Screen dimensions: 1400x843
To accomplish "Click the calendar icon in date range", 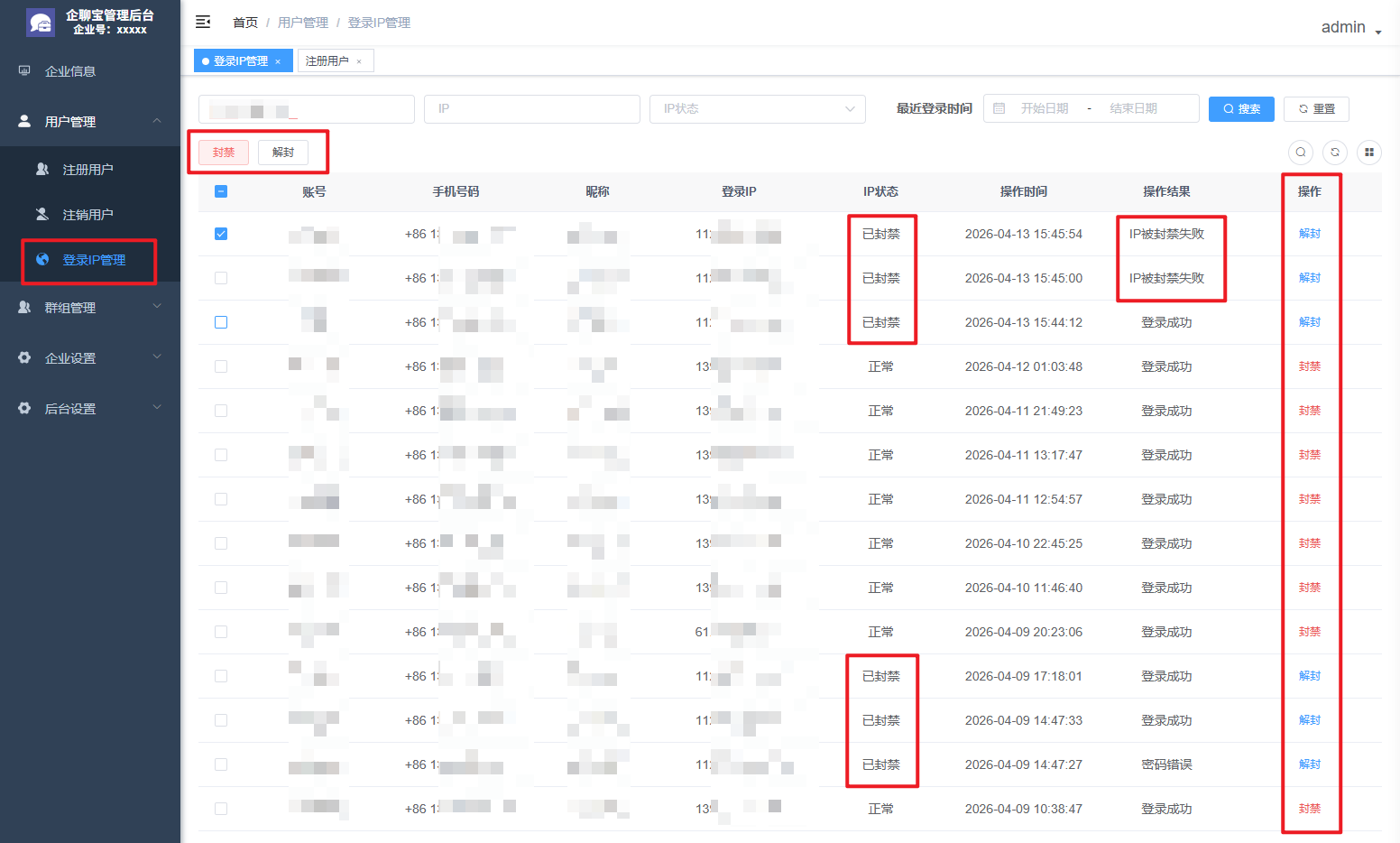I will pos(999,108).
